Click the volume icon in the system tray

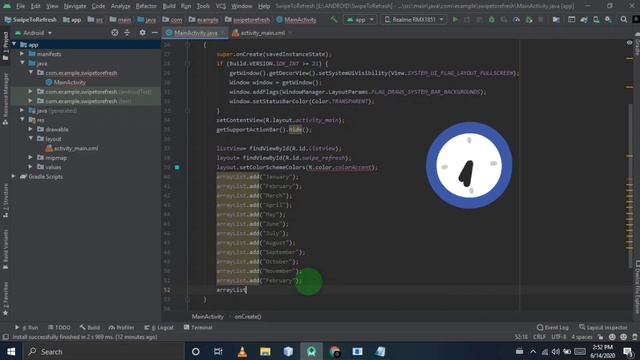(556, 351)
